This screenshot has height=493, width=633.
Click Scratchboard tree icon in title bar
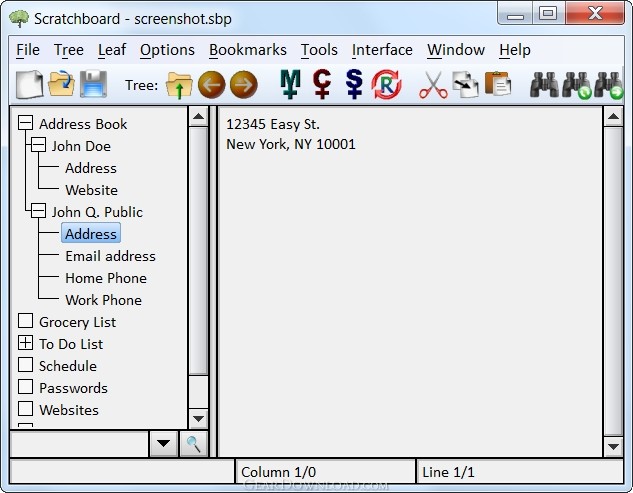[19, 19]
